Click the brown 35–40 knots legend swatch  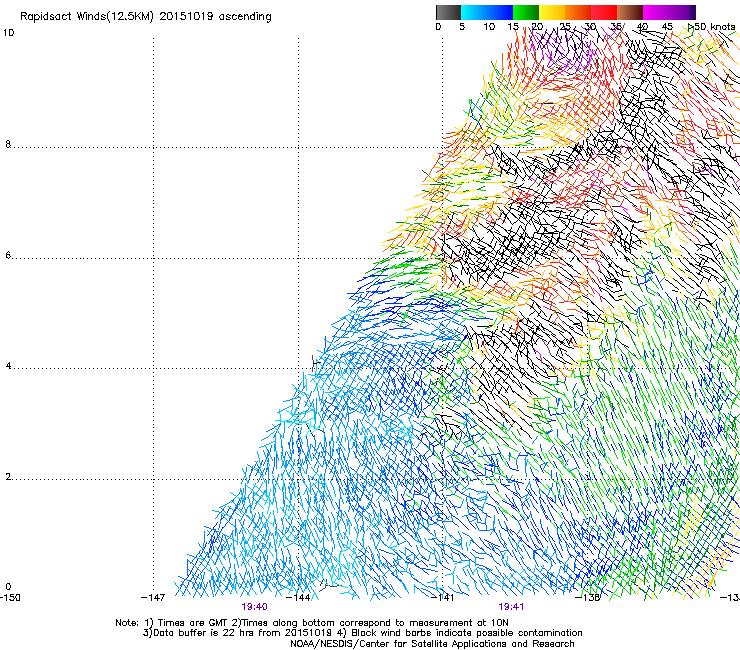point(630,12)
